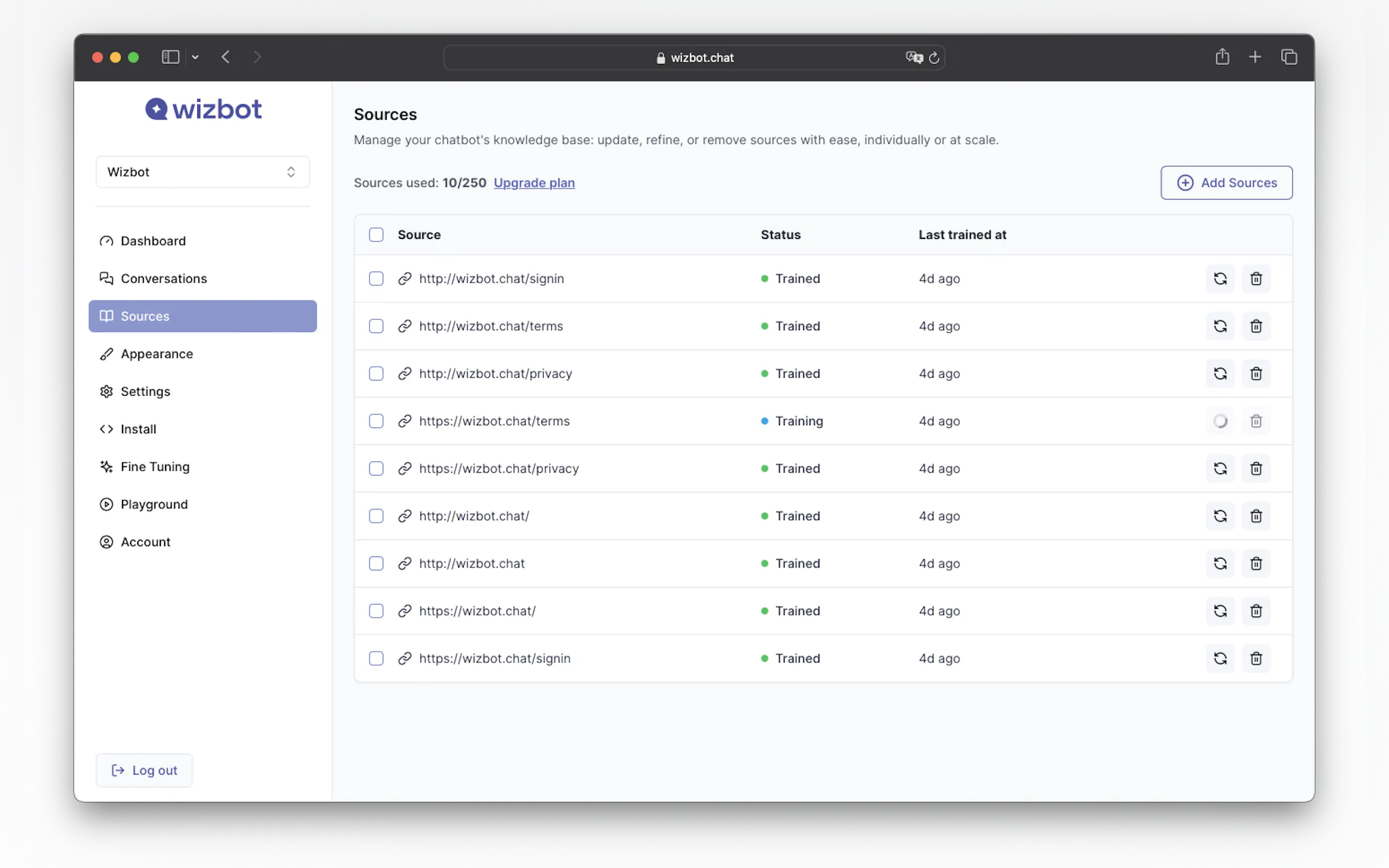Screen dimensions: 1389x868
Task: Click the Add Sources button
Action: (x=1226, y=183)
